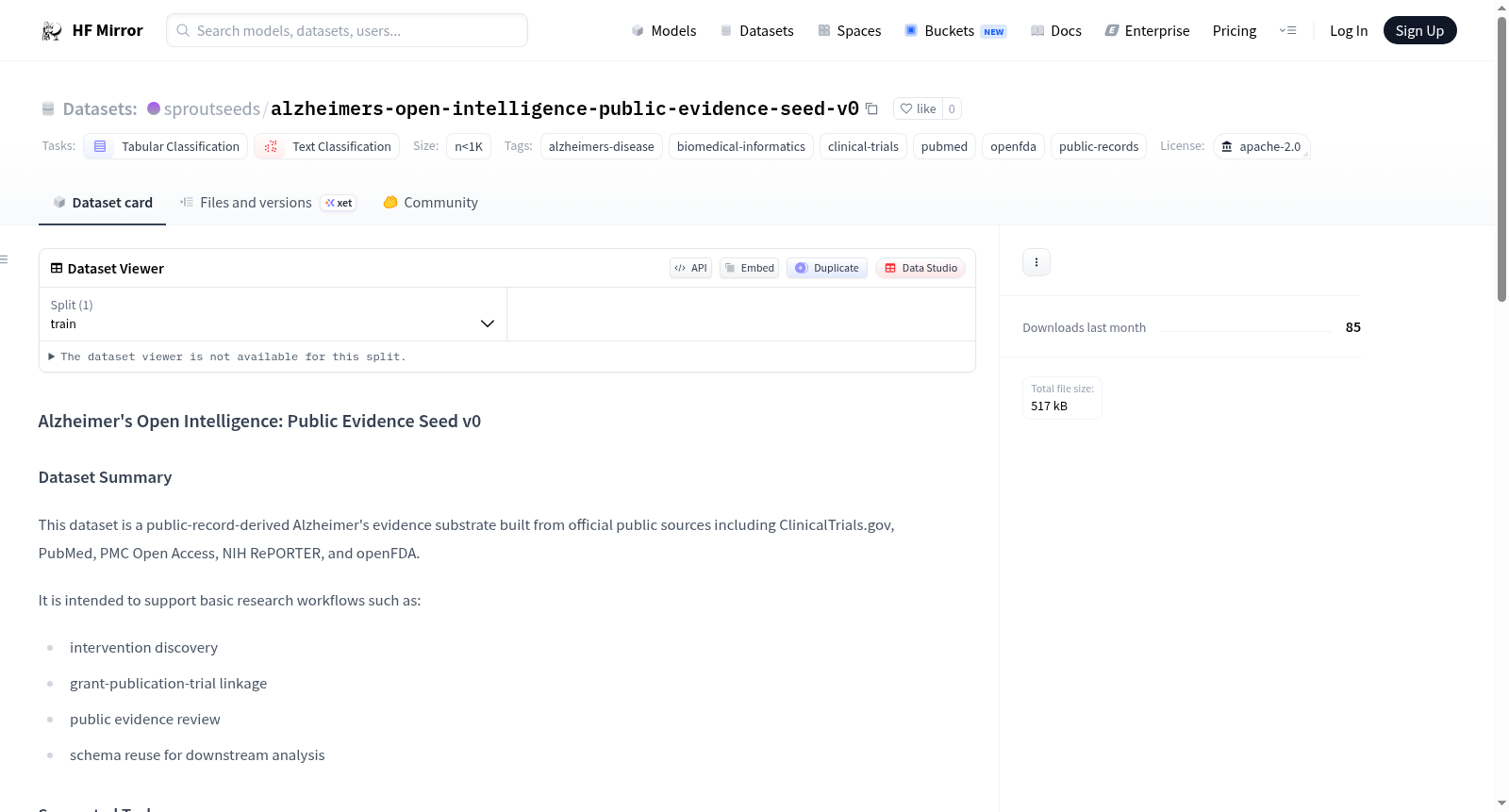Open the Docs page
1509x812 pixels.
click(1056, 30)
